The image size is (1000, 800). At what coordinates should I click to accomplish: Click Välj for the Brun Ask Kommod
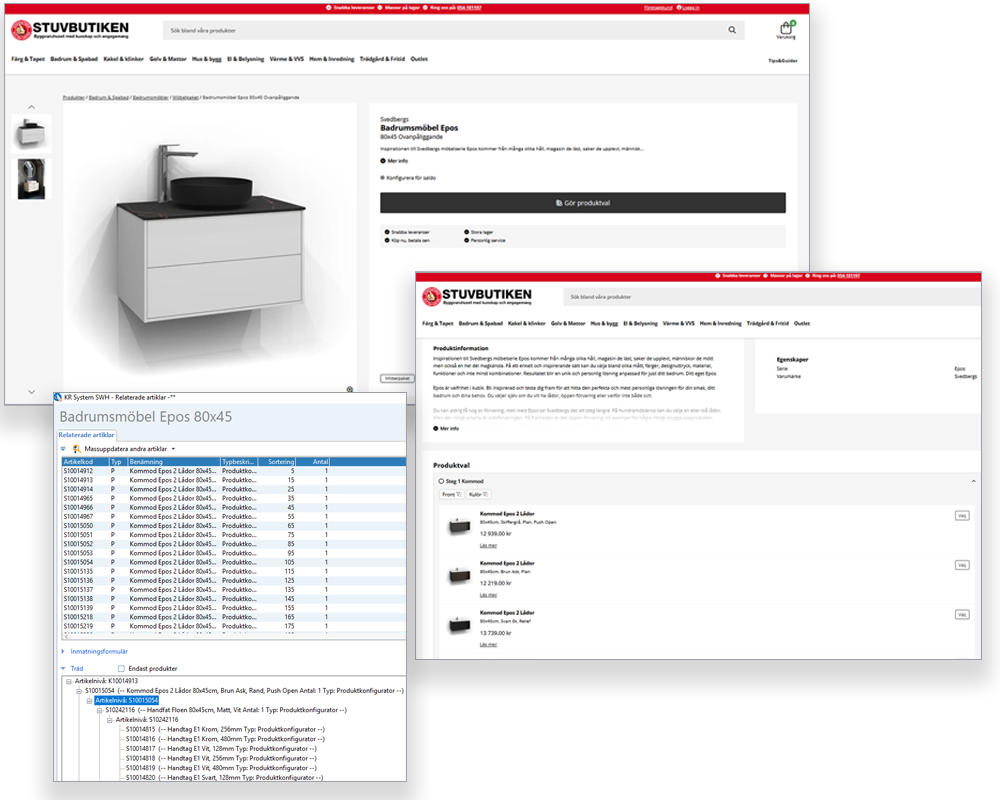962,565
